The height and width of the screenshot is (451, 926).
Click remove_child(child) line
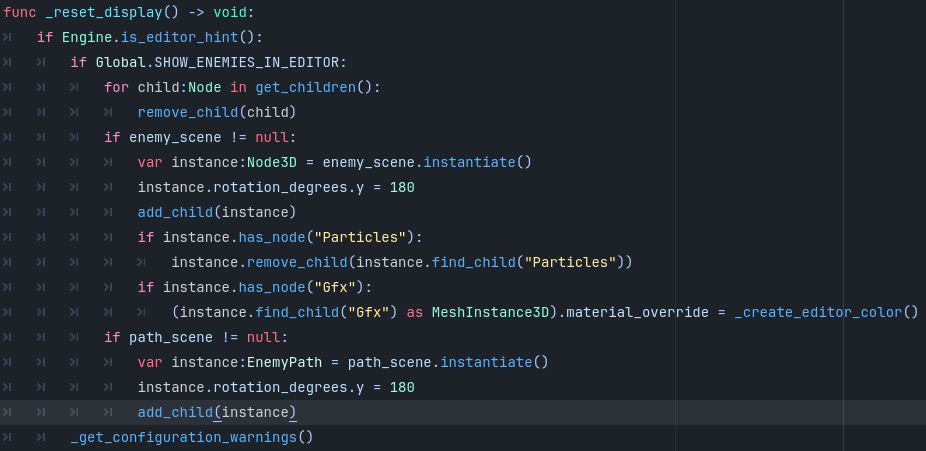click(217, 112)
